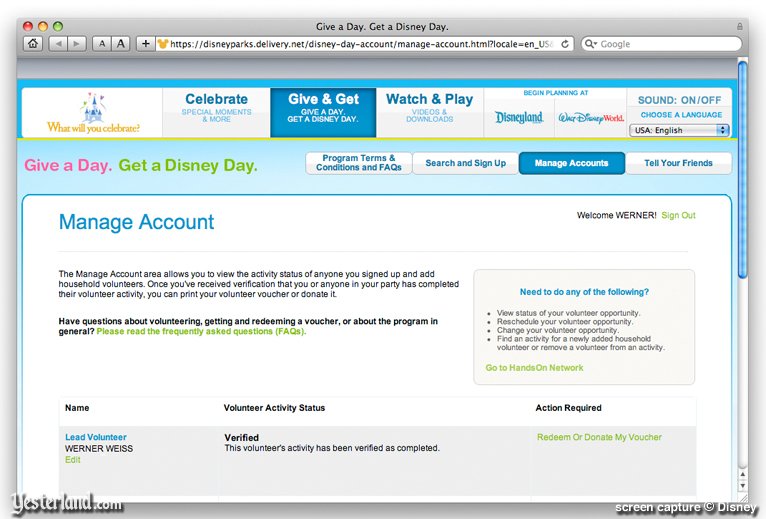Switch to Search and Sign Up tab
Screen dimensions: 766x519
tap(466, 163)
